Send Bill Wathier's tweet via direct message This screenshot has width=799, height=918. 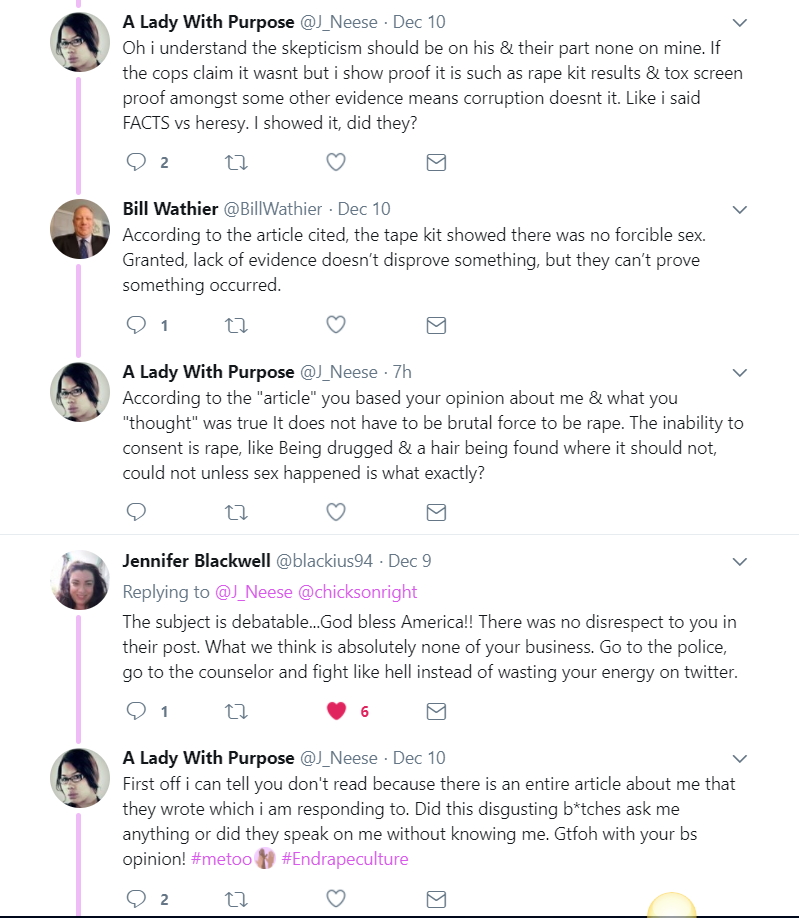[436, 325]
